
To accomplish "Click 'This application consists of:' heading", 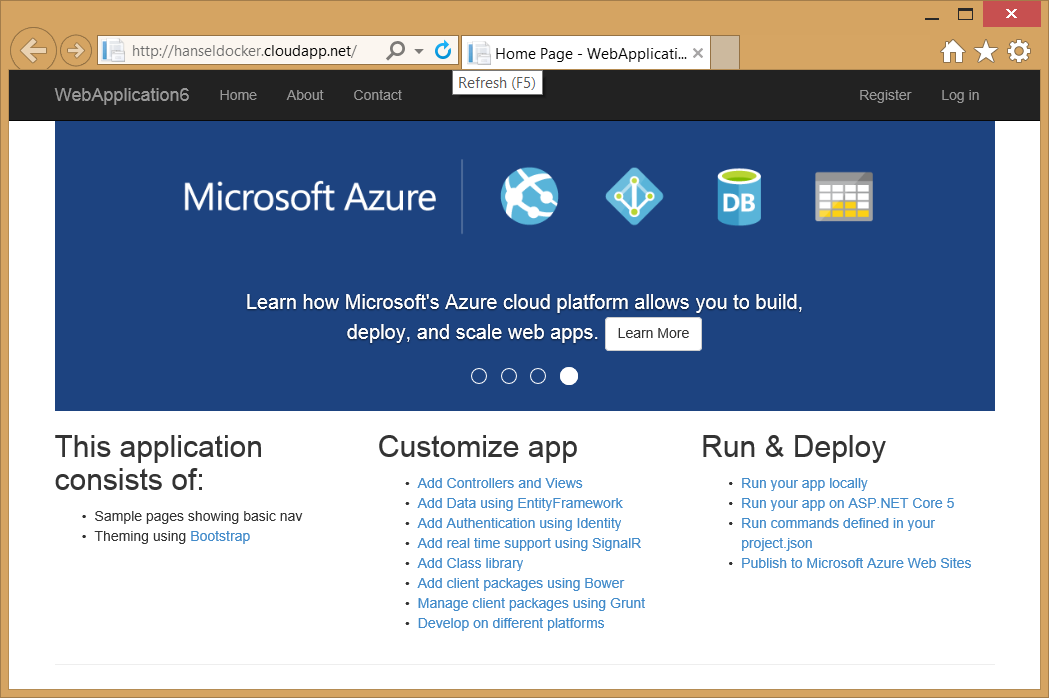I will tap(159, 463).
